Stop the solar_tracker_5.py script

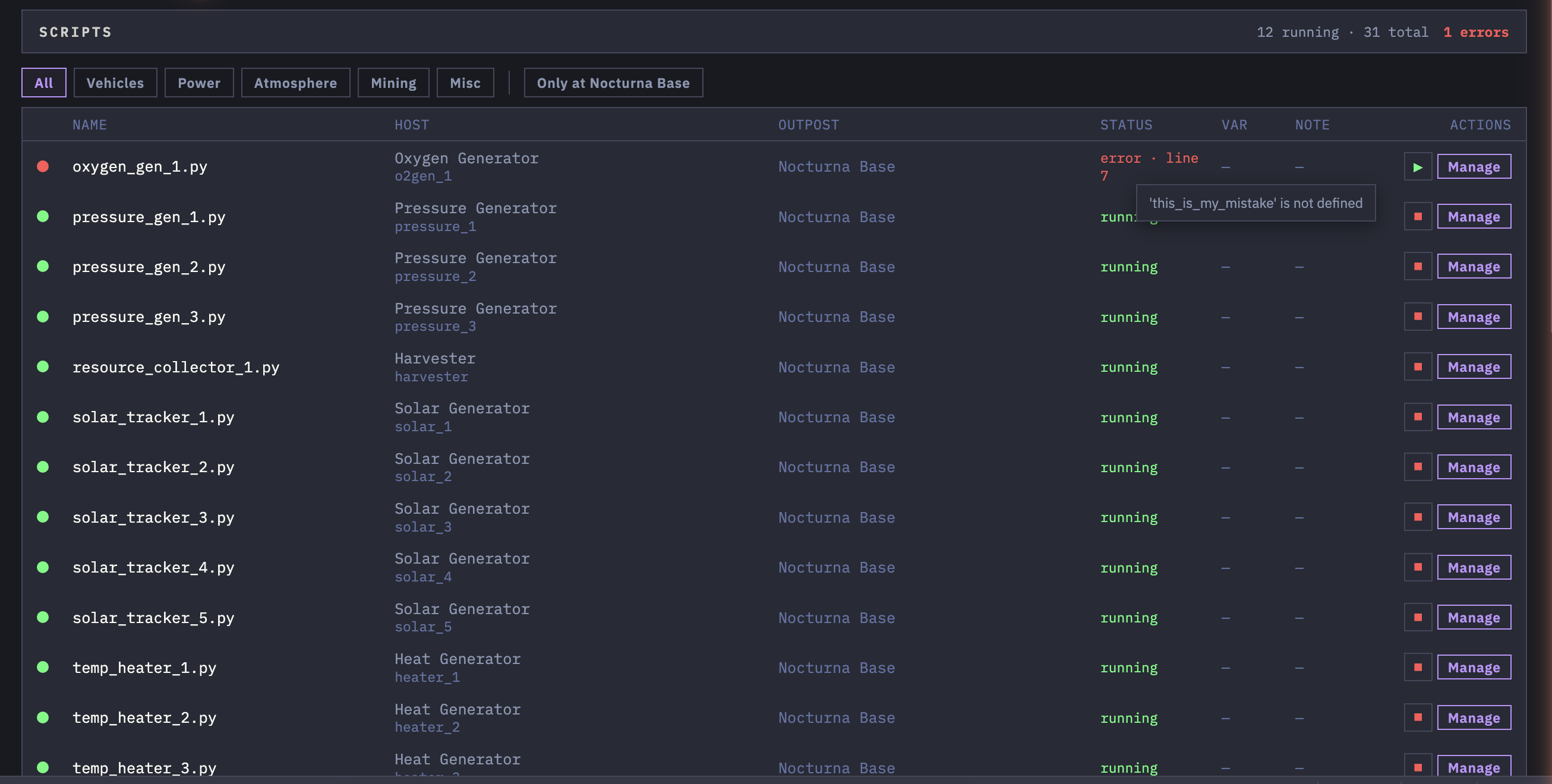pos(1417,618)
